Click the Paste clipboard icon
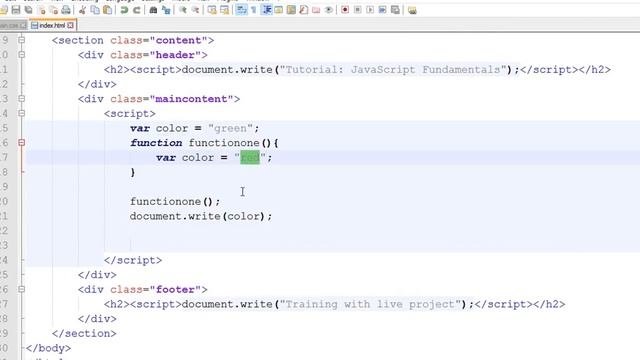The image size is (640, 360). [107, 10]
